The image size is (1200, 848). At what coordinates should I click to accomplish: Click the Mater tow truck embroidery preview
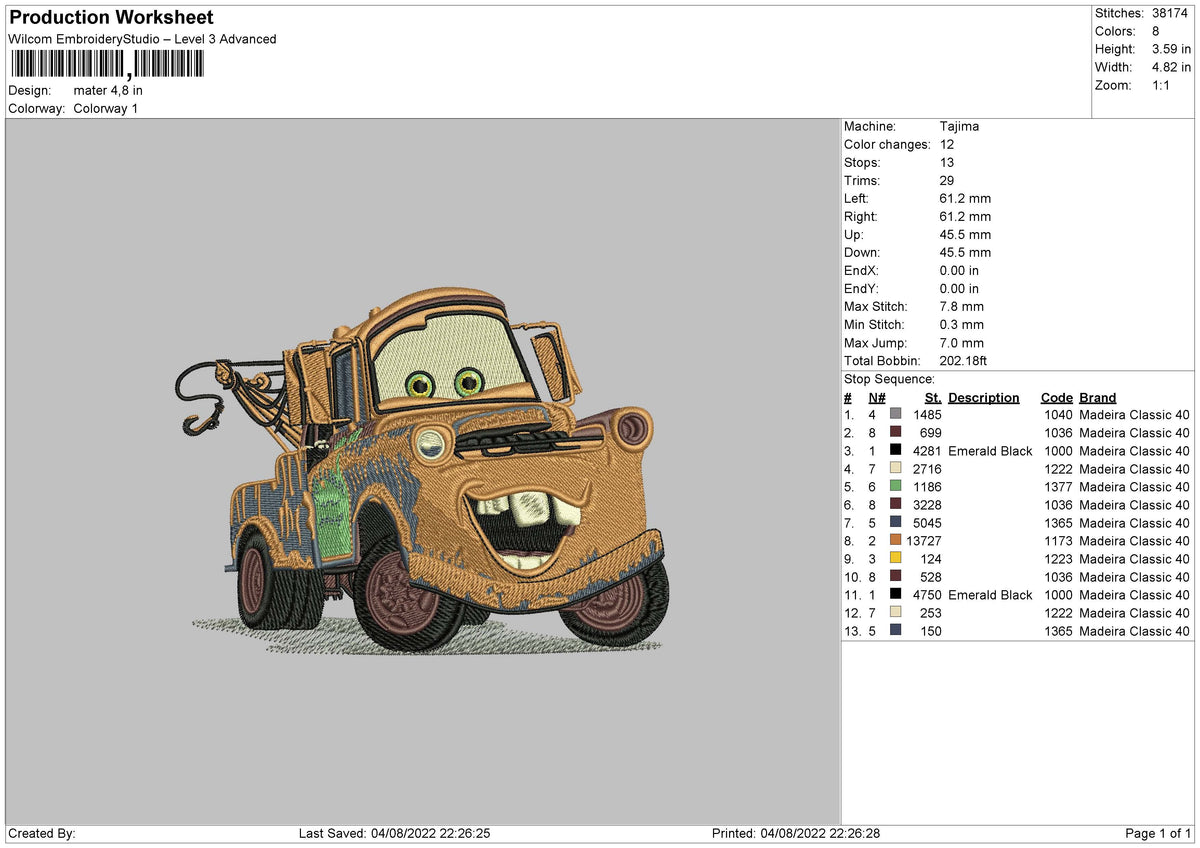coord(420,474)
